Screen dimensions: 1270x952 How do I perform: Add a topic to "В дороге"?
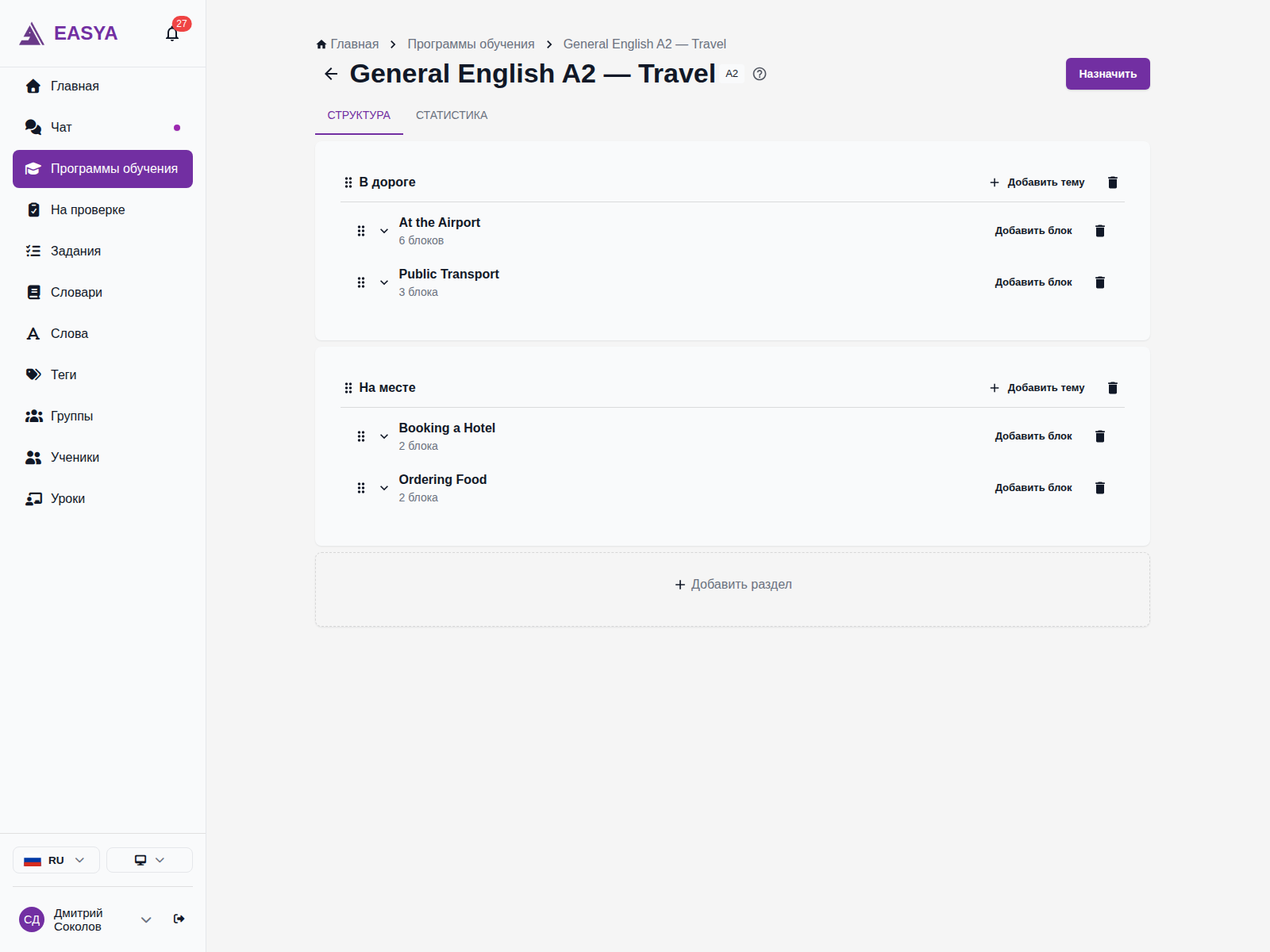(1037, 182)
